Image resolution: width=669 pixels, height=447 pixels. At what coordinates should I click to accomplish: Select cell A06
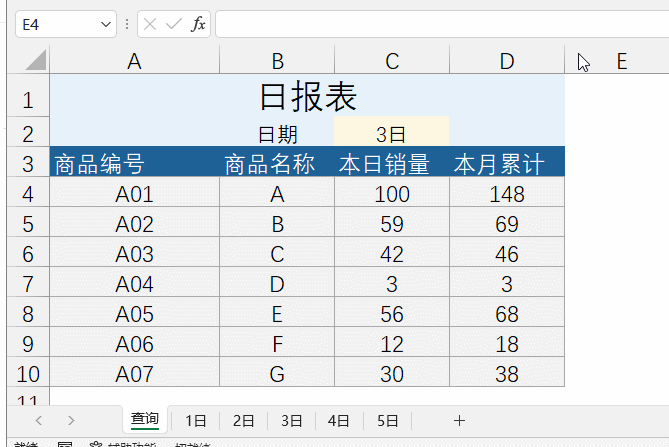[x=134, y=342]
